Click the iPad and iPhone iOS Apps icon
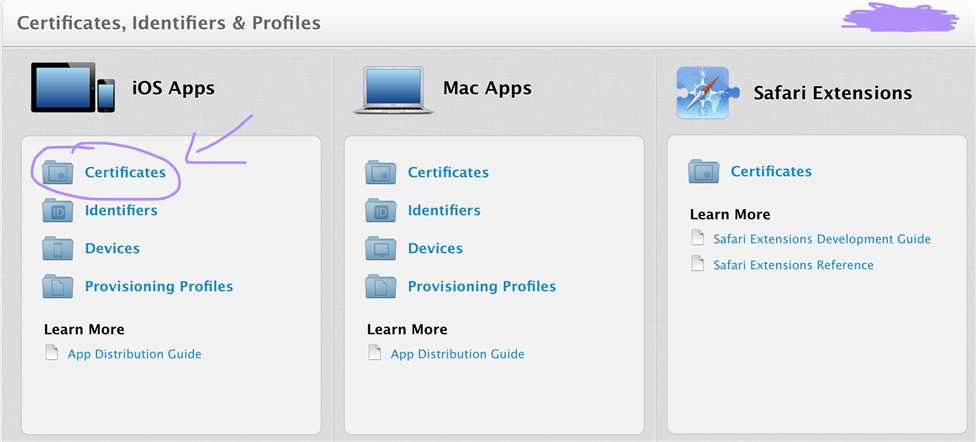976x442 pixels. pos(73,87)
